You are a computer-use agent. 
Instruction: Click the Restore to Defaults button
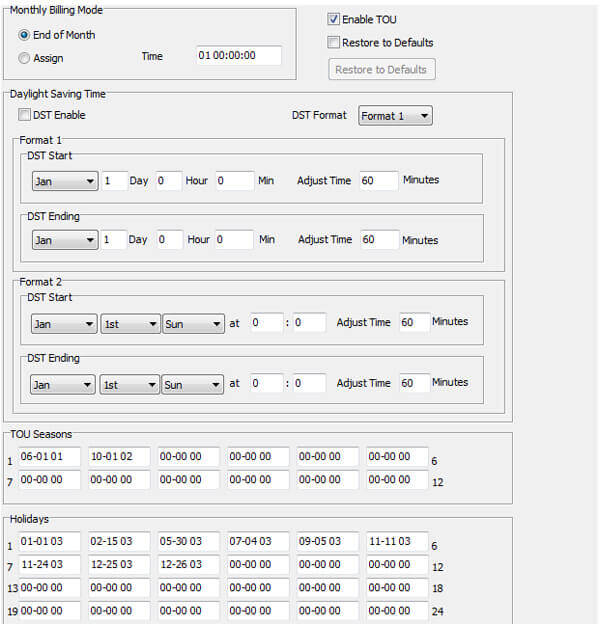tap(381, 70)
